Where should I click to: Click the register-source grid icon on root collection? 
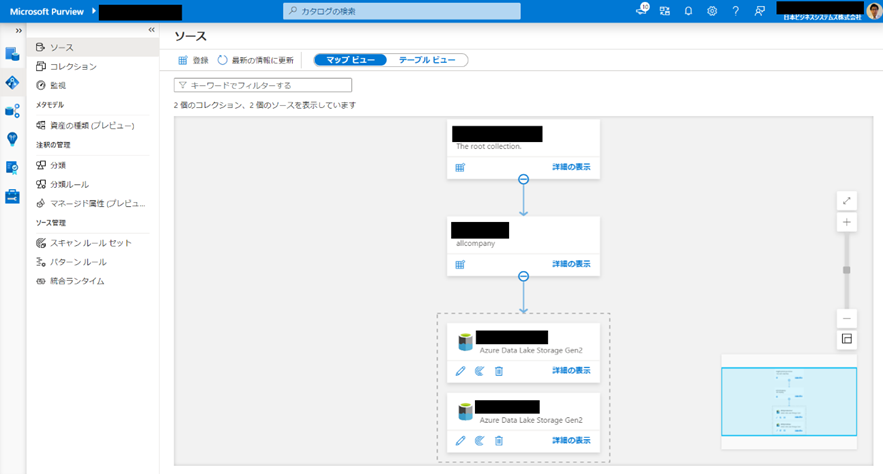click(460, 167)
